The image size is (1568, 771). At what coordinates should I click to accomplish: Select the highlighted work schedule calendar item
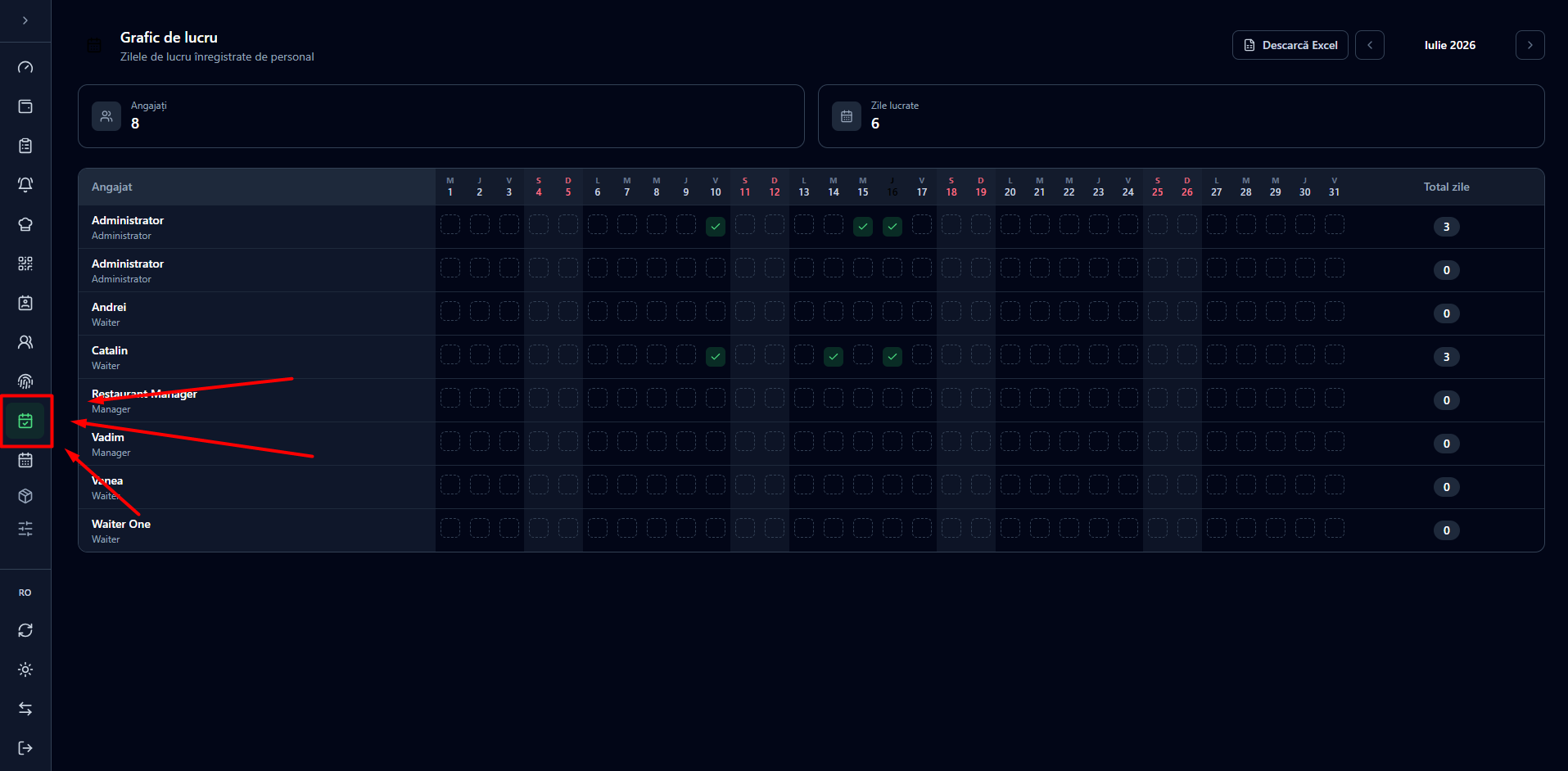[25, 421]
